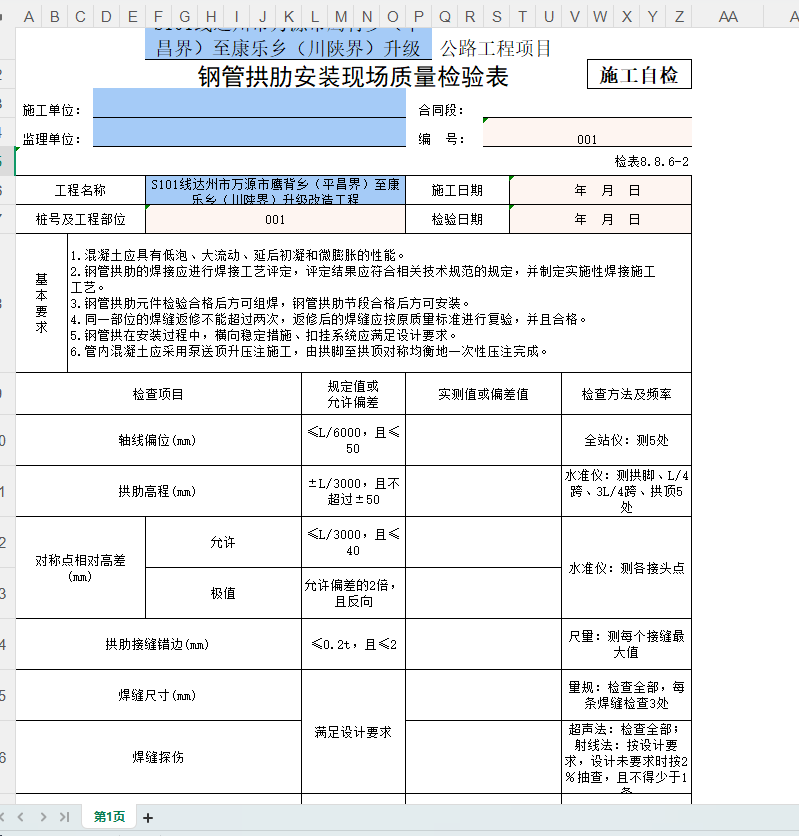The height and width of the screenshot is (836, 799).
Task: Jump to the last sheet with arrow
Action: [x=64, y=817]
